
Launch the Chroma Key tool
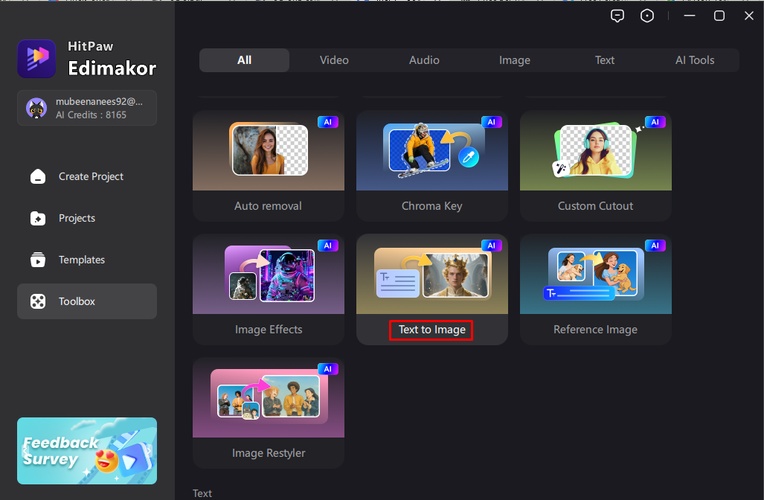pos(432,165)
